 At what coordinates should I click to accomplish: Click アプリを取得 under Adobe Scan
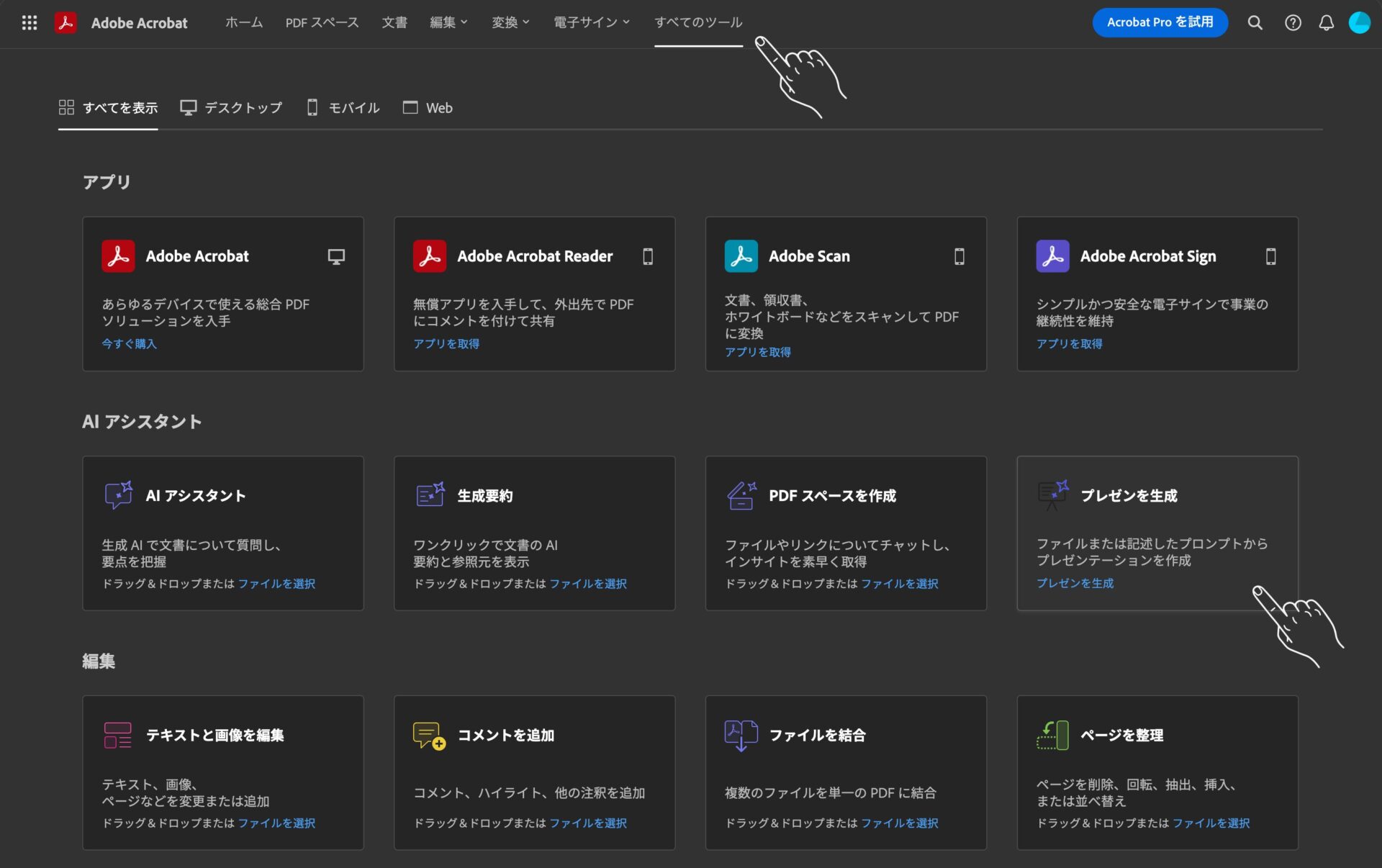click(x=758, y=352)
